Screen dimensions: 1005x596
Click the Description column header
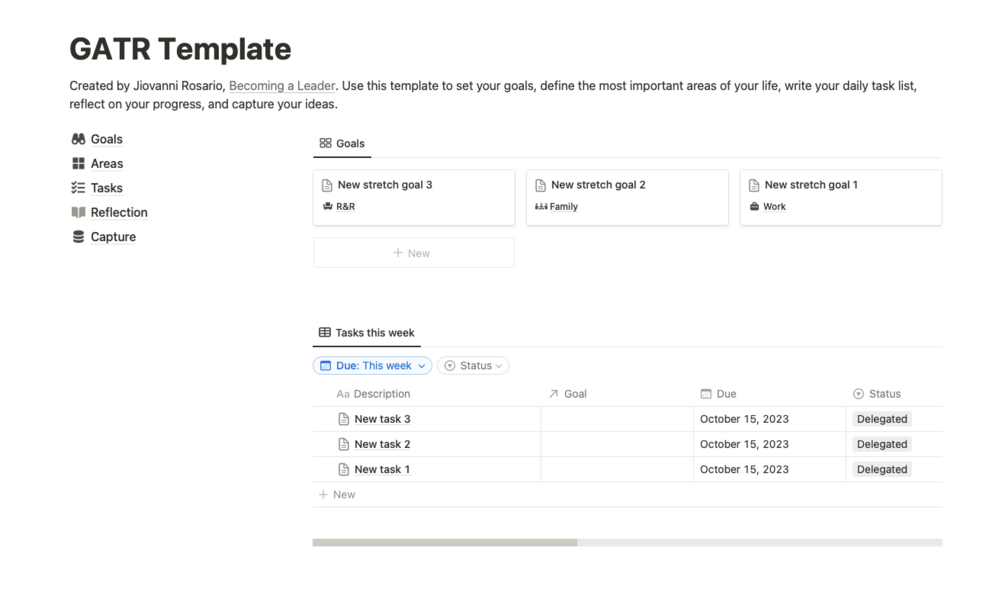(381, 394)
